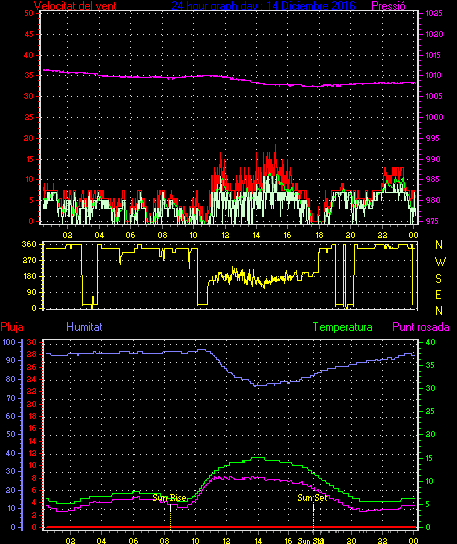457x544 pixels.
Task: Click the 'Sun Set' marker label
Action: pos(312,498)
